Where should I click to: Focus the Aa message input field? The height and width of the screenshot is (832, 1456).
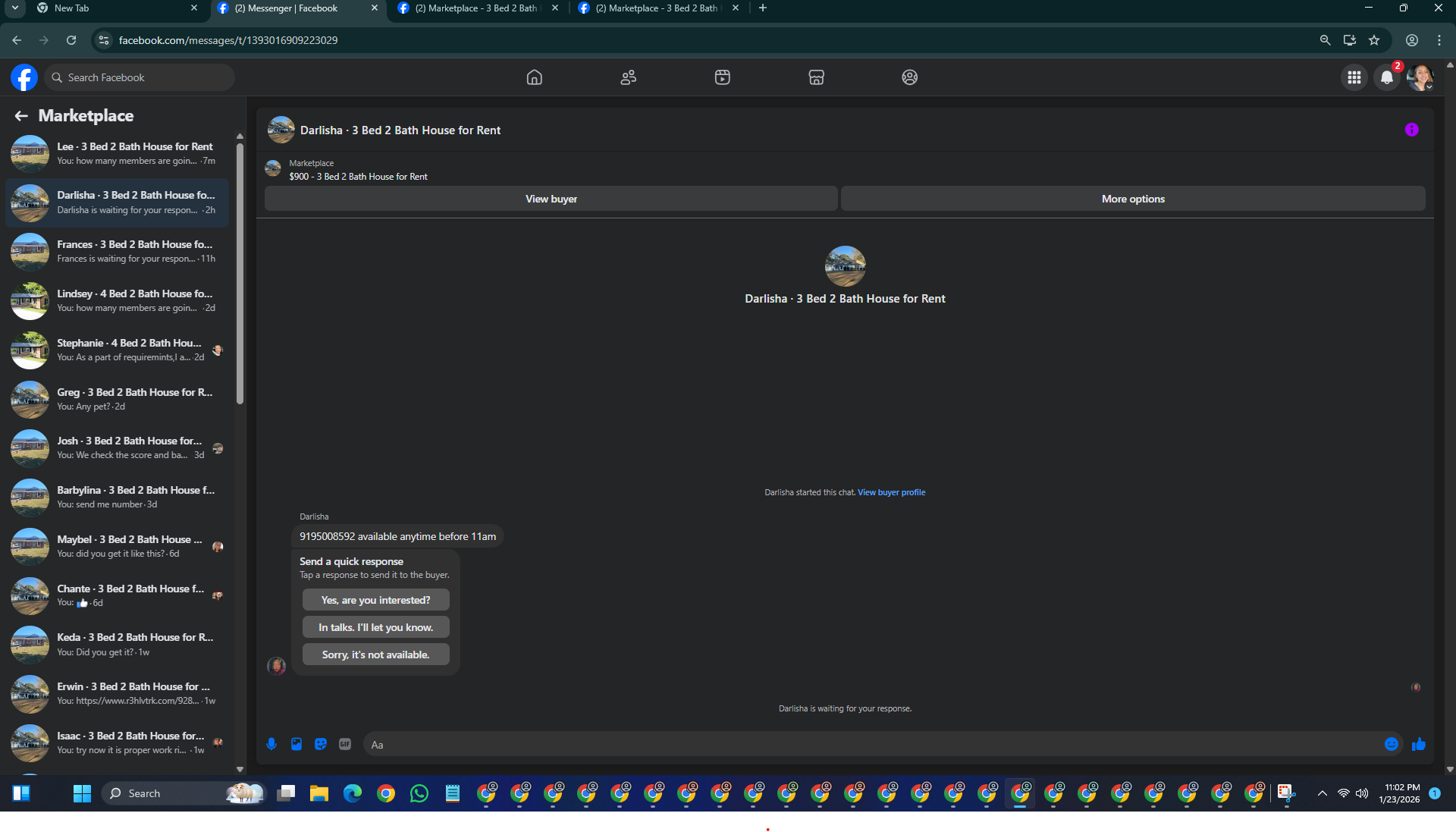pos(872,744)
